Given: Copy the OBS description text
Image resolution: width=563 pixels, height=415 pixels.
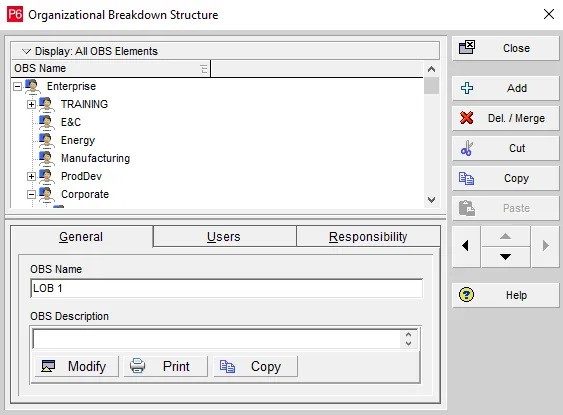Looking at the screenshot, I should pos(255,367).
